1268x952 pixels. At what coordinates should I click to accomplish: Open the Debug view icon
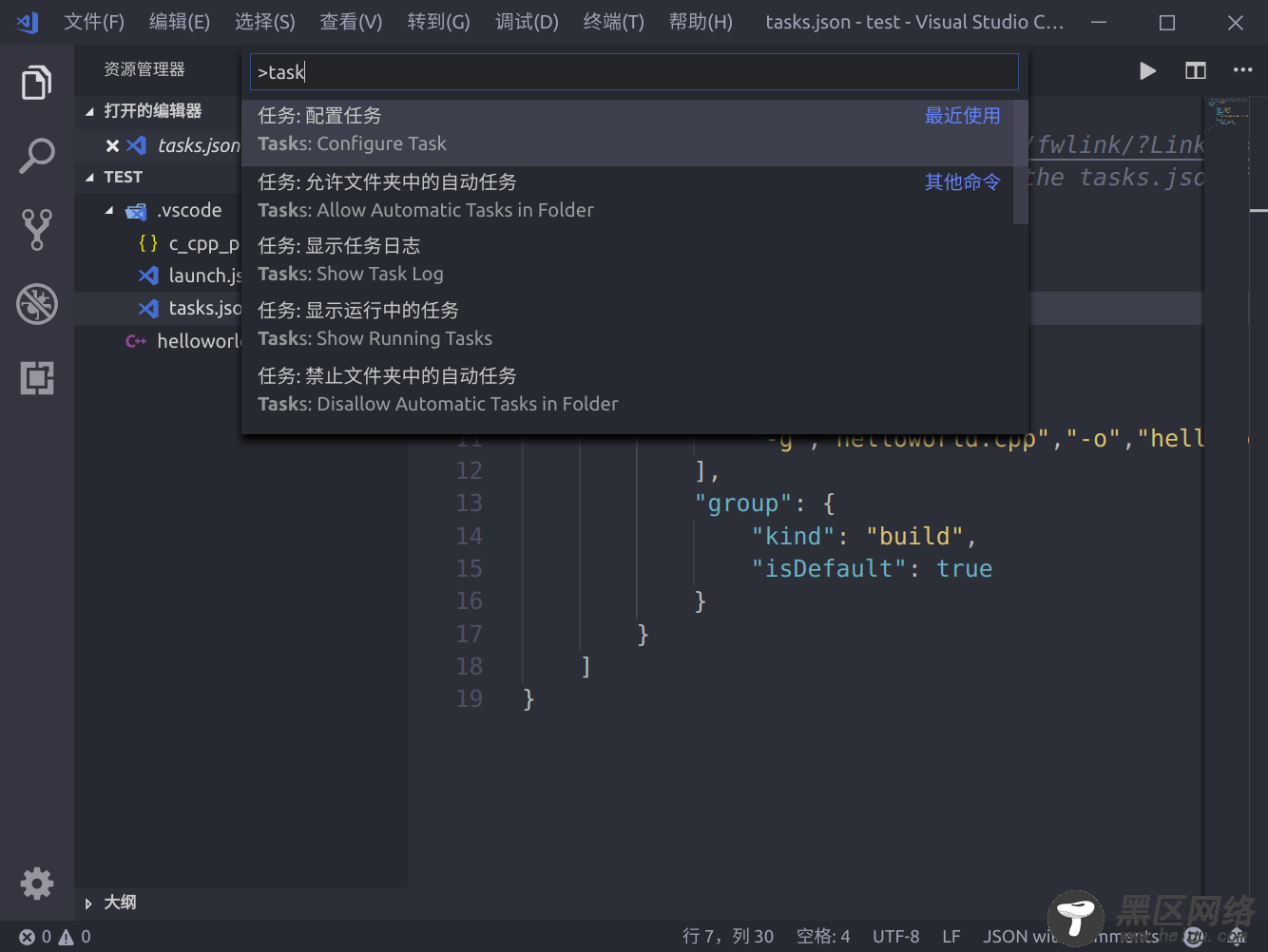coord(37,304)
